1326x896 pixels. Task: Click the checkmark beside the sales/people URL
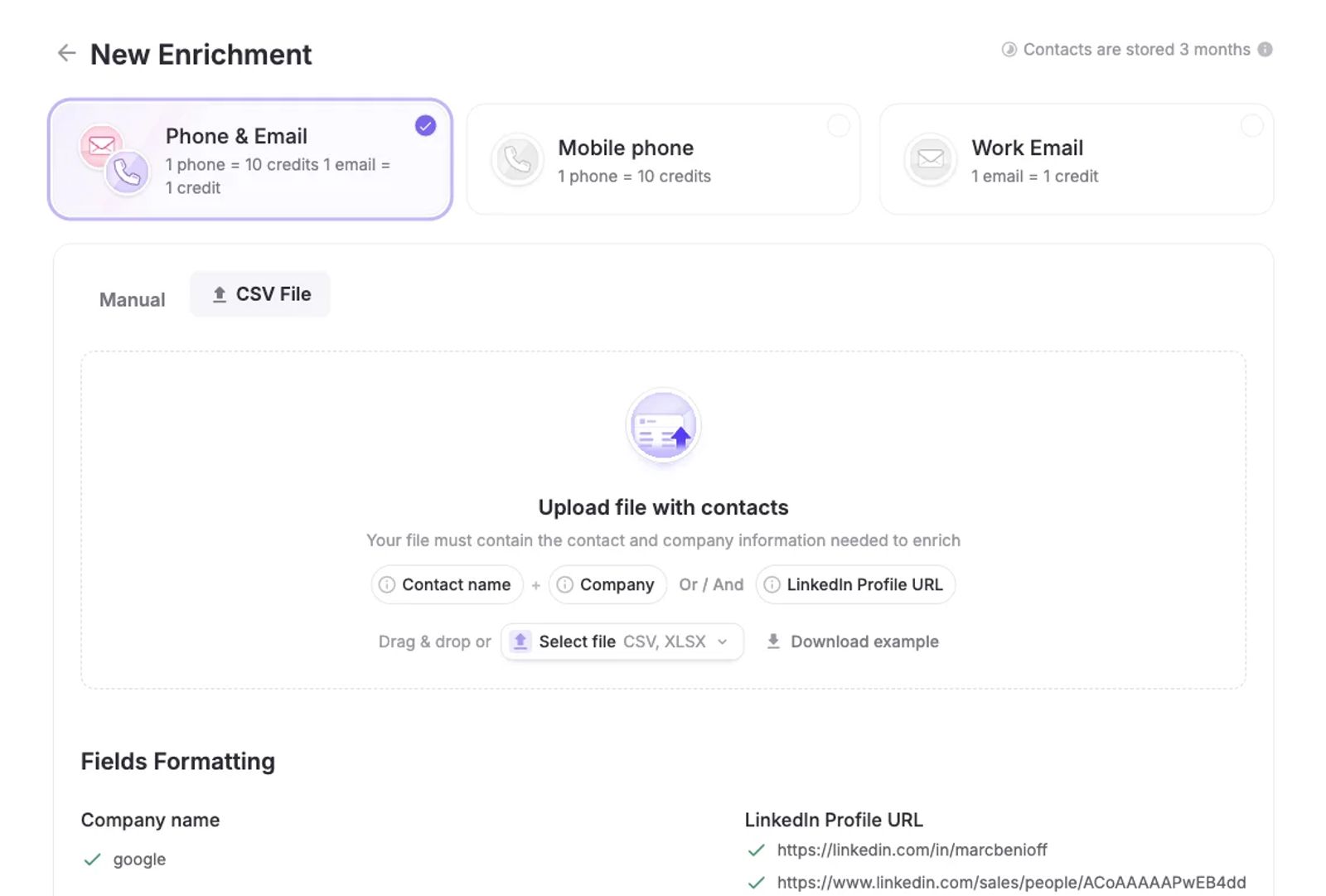coord(756,883)
